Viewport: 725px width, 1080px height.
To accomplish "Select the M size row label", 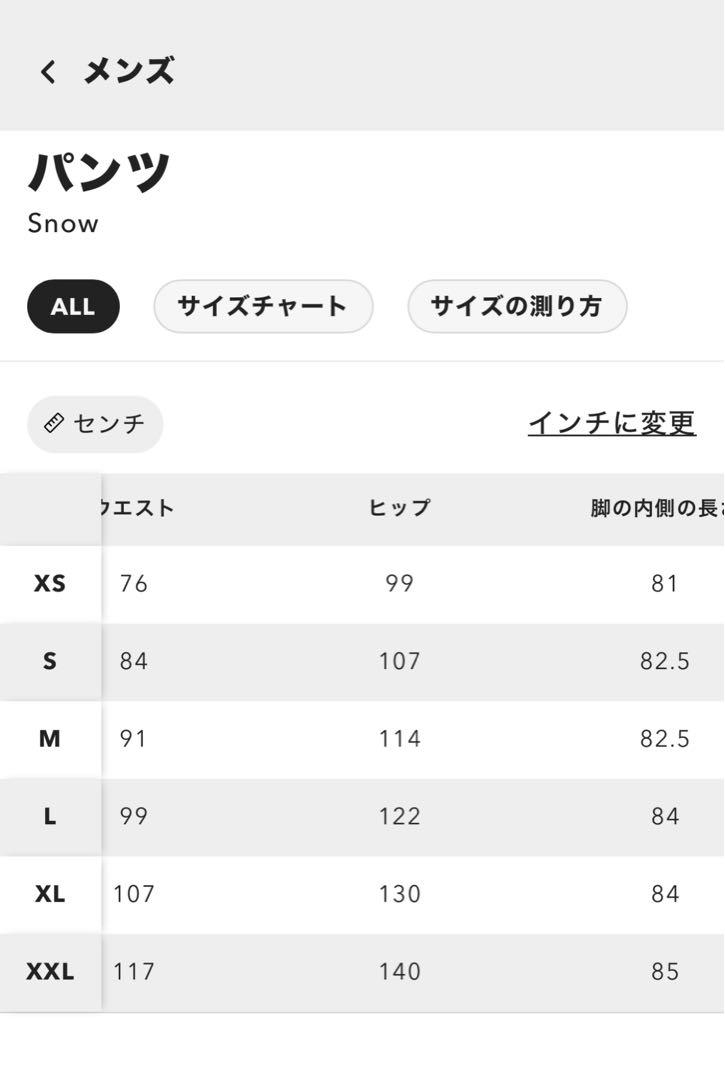I will [x=50, y=739].
